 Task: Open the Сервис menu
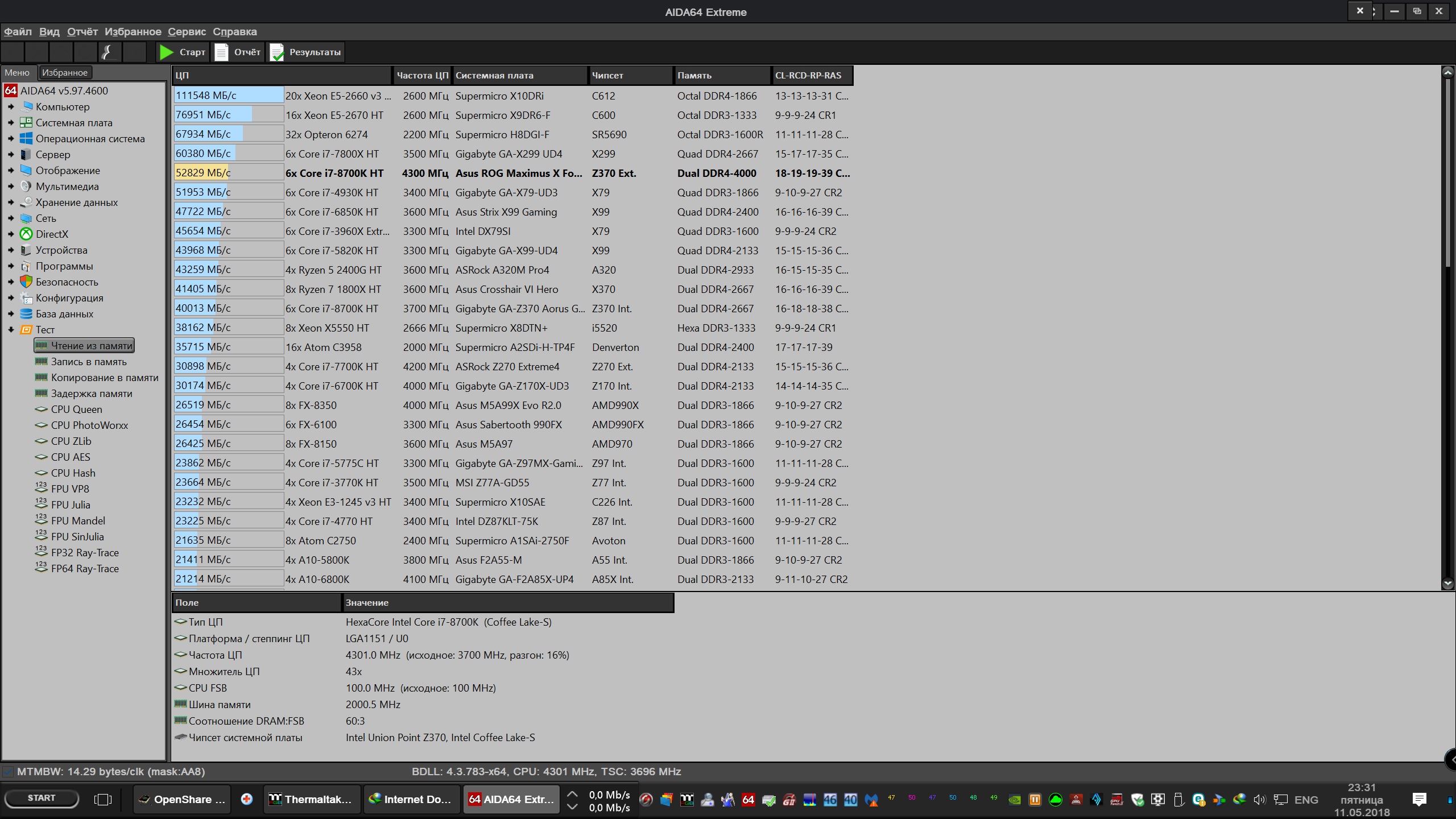click(x=187, y=32)
